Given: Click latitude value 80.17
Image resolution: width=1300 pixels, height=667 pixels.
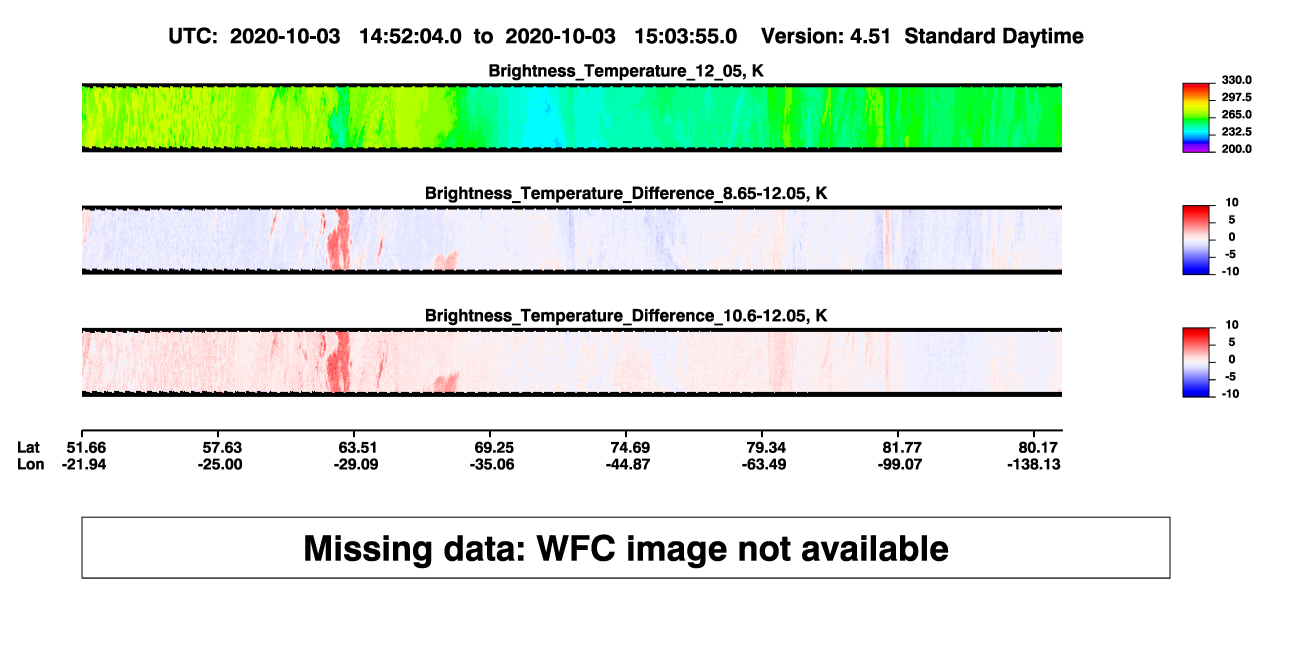Looking at the screenshot, I should click(1039, 447).
